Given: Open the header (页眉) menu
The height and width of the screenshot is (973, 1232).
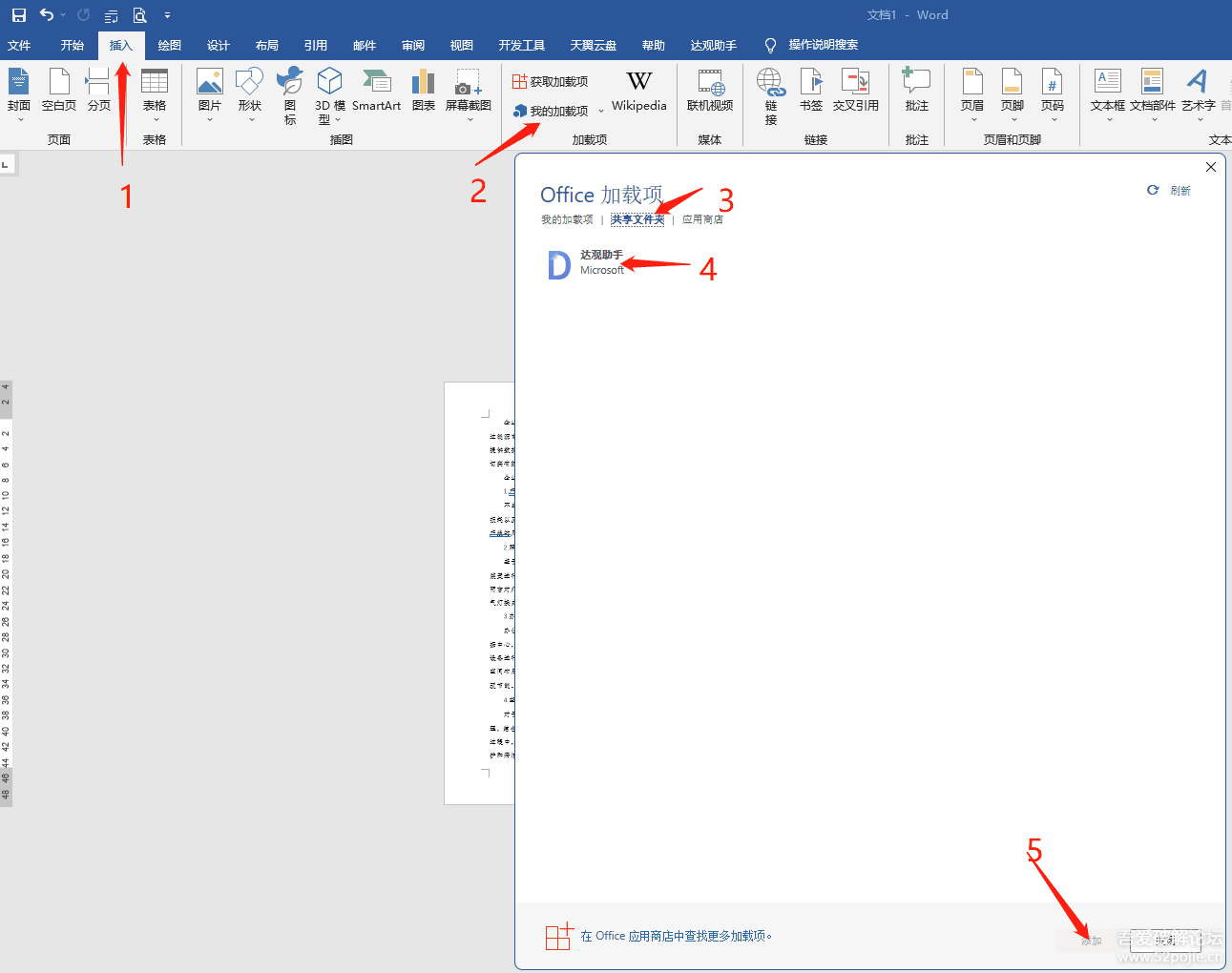Looking at the screenshot, I should coord(972,95).
